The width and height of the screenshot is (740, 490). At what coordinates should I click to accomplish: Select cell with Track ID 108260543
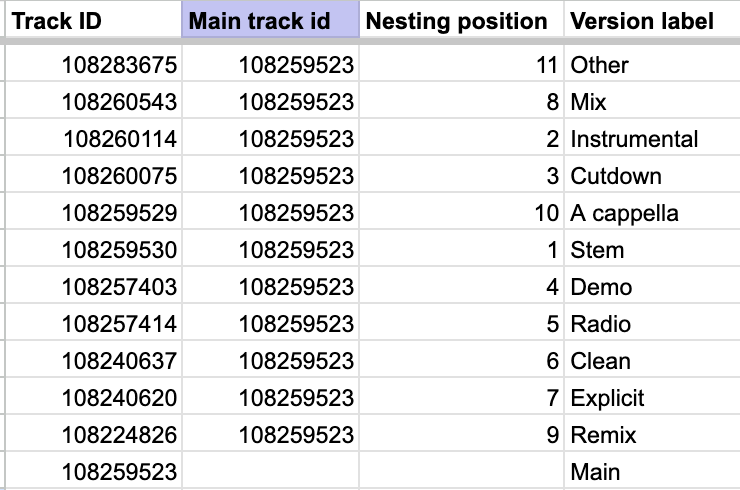point(93,101)
